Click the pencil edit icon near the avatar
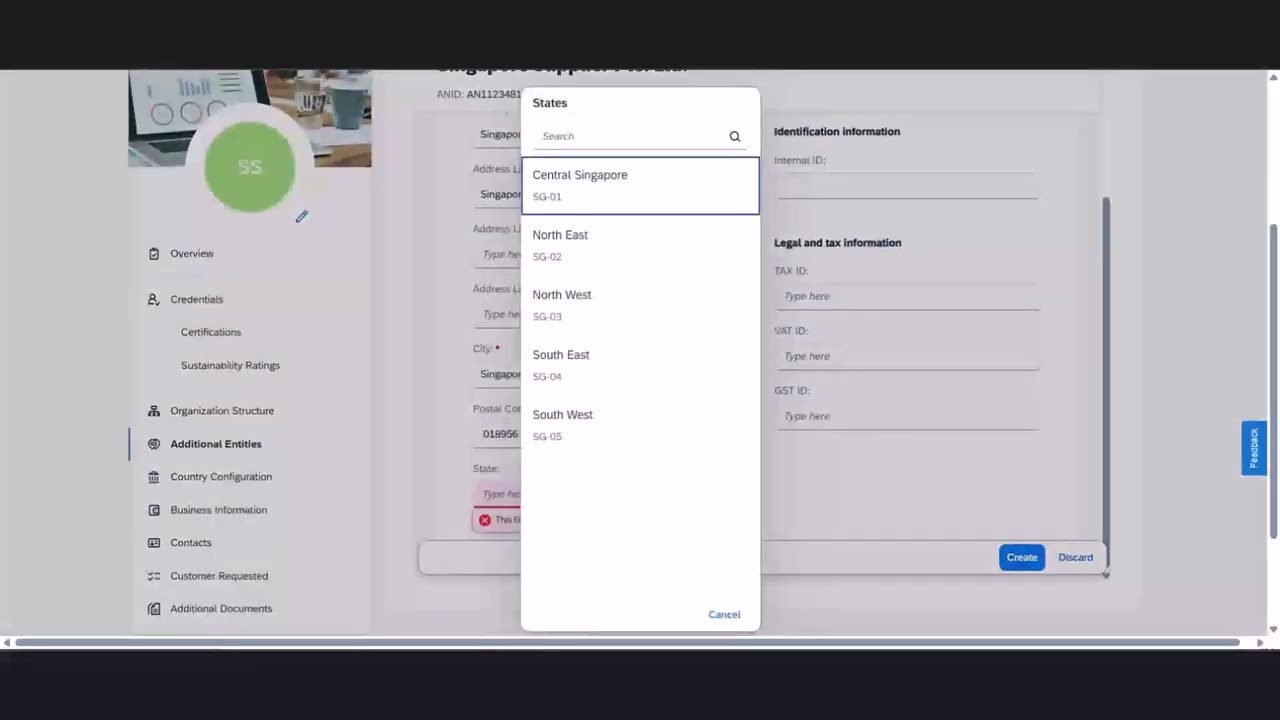1280x720 pixels. (x=301, y=216)
